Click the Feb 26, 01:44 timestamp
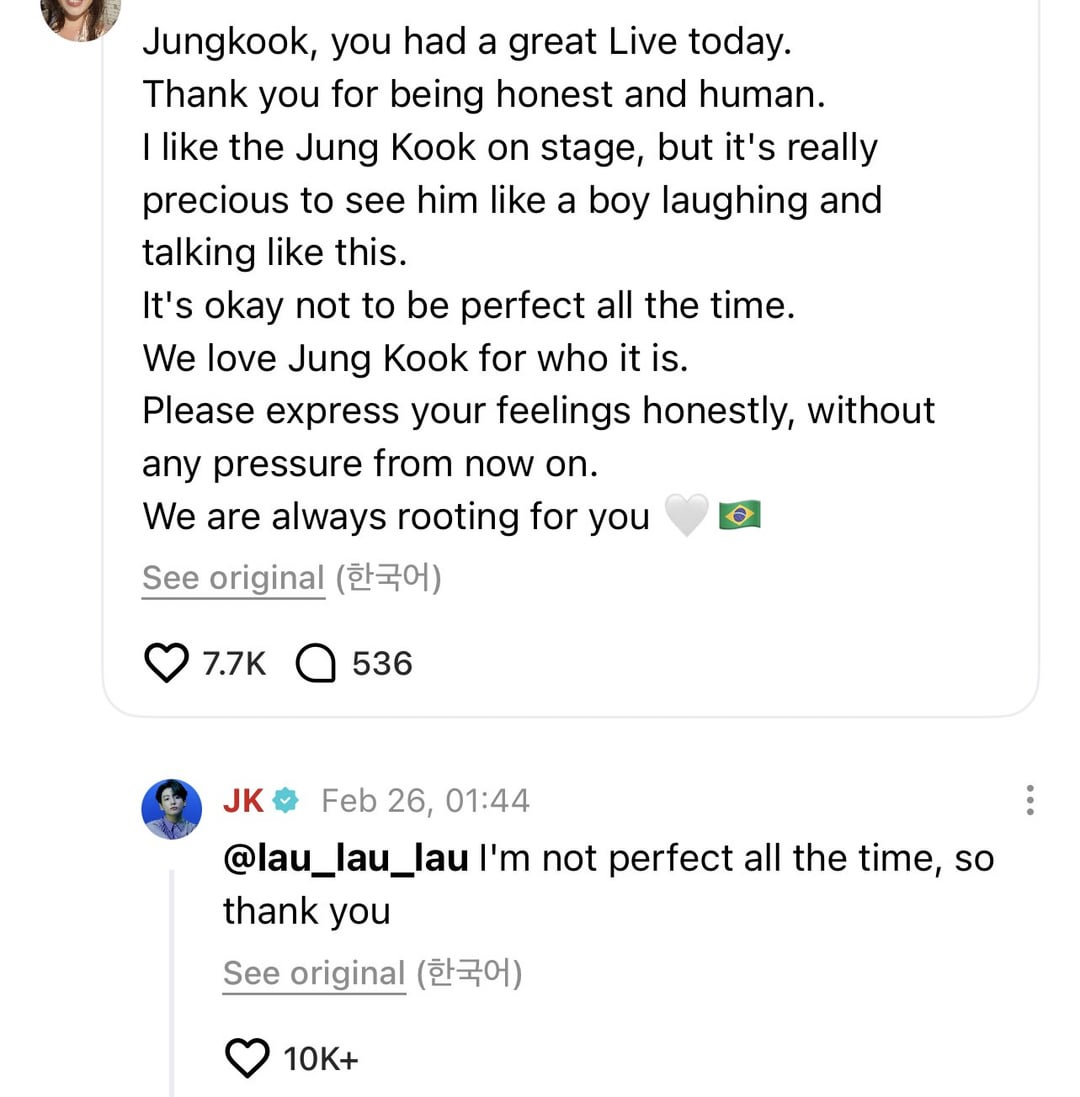Screen dimensions: 1080x1097 pos(425,800)
